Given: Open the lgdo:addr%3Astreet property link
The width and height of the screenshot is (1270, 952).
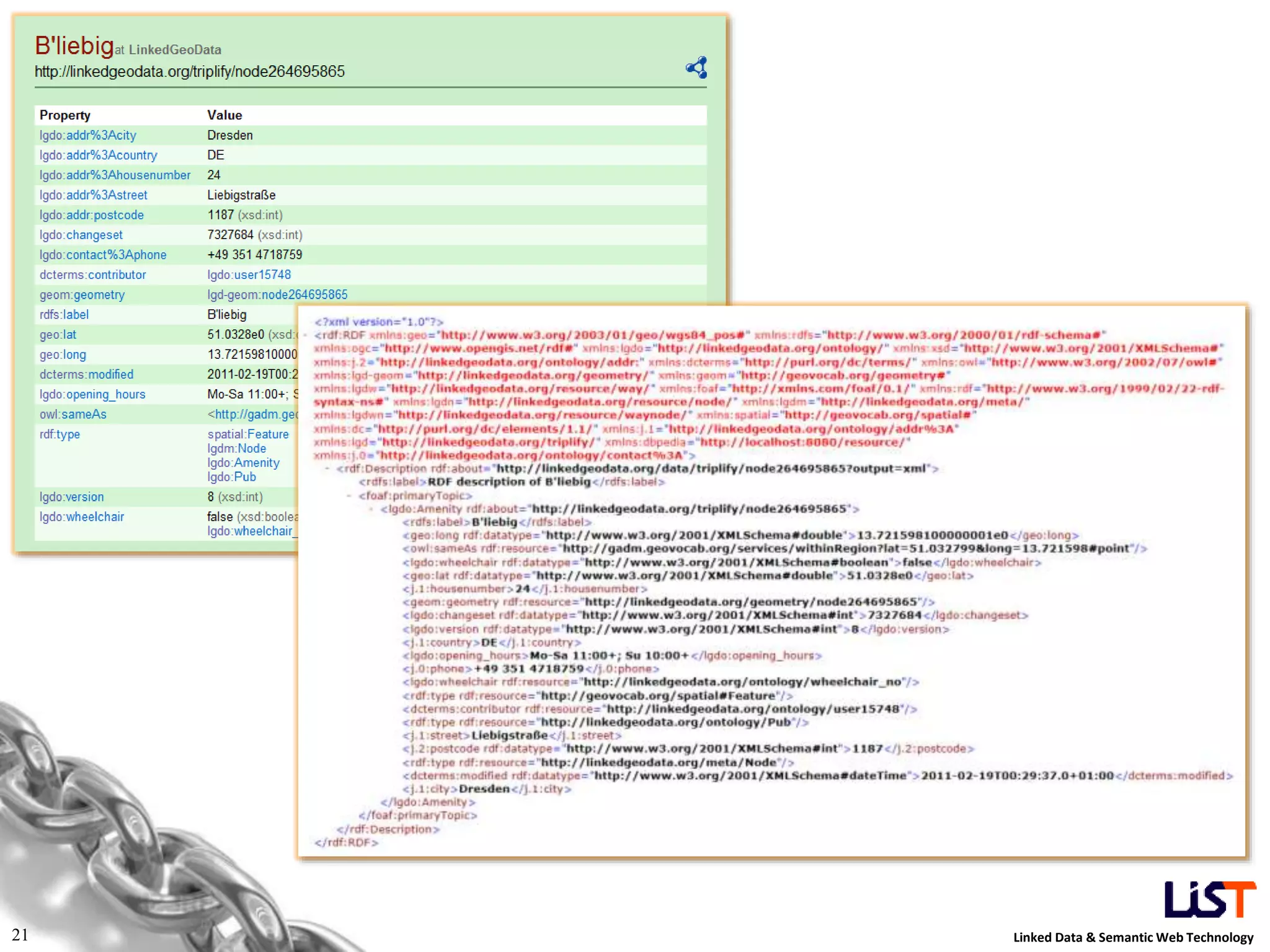Looking at the screenshot, I should [93, 195].
